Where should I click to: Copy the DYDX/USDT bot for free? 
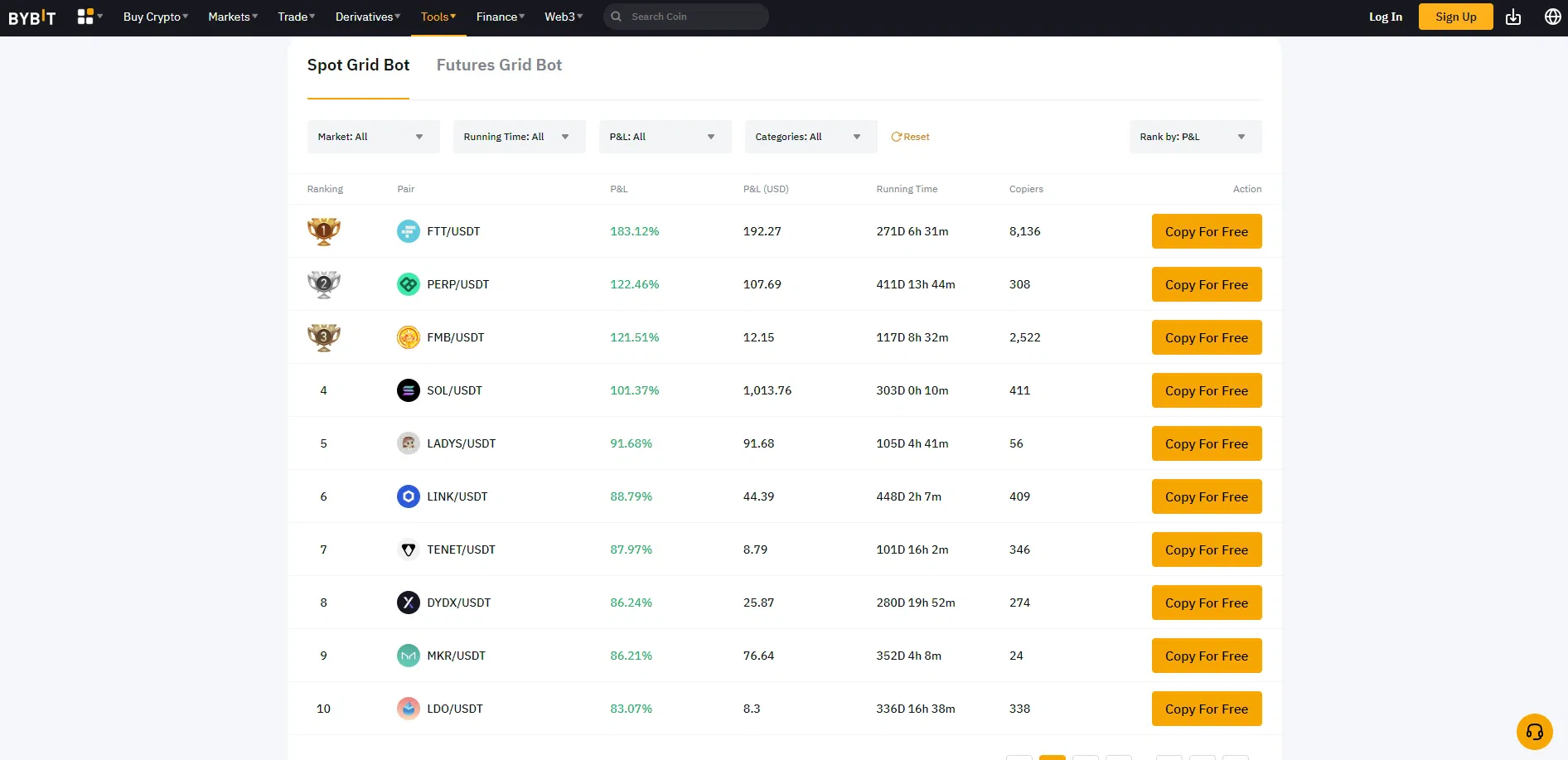(1207, 603)
